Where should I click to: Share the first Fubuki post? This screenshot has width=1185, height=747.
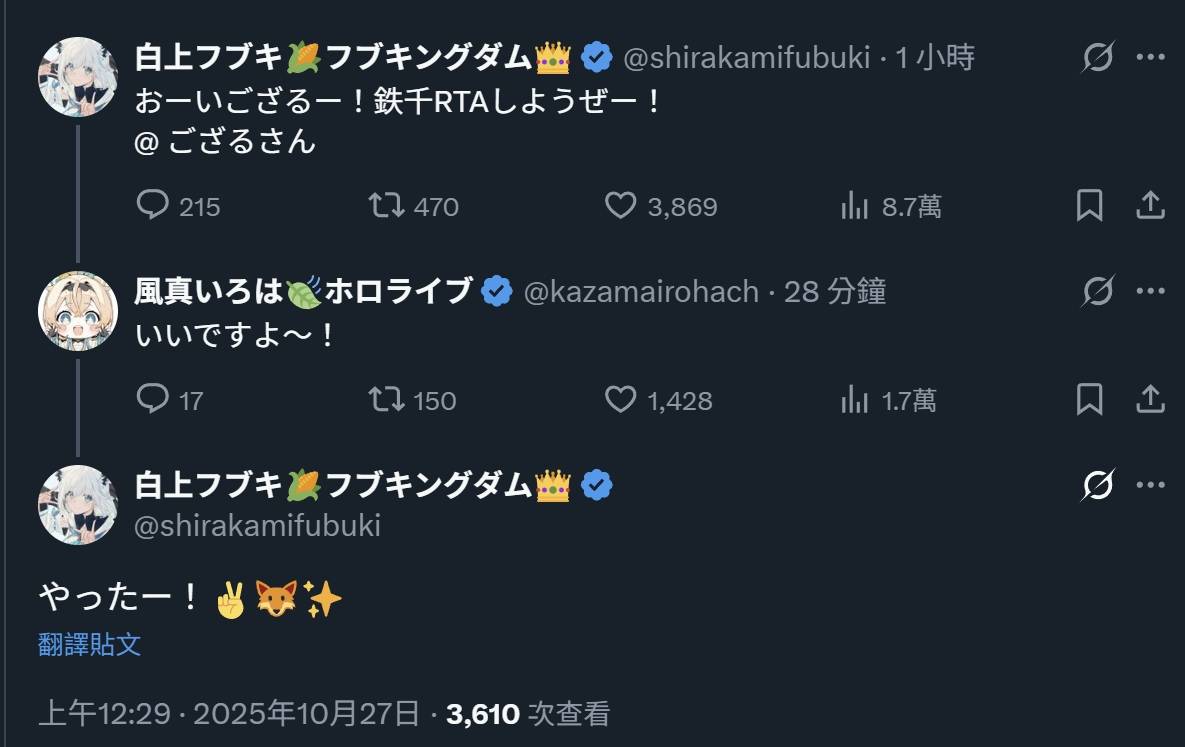[x=1151, y=206]
